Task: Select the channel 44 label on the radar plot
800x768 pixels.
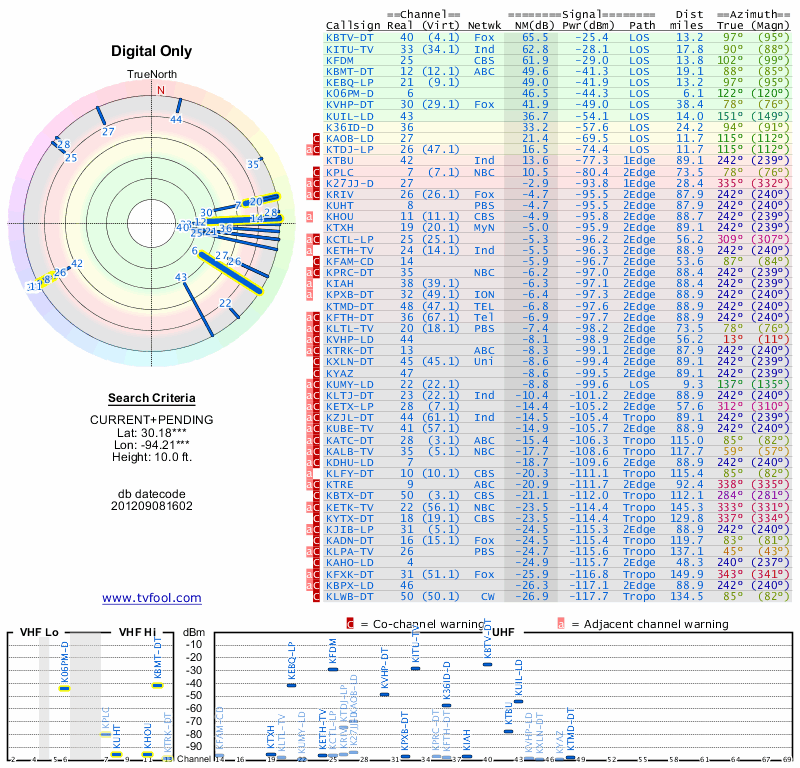Action: tap(176, 119)
